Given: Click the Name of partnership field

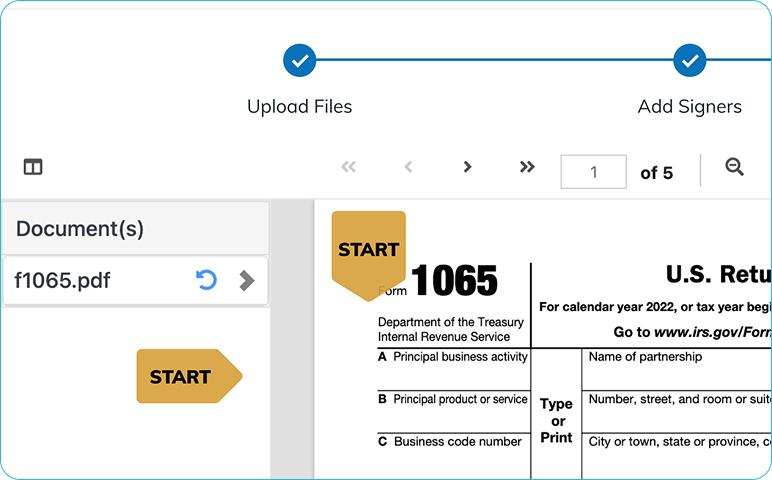Looking at the screenshot, I should 676,370.
